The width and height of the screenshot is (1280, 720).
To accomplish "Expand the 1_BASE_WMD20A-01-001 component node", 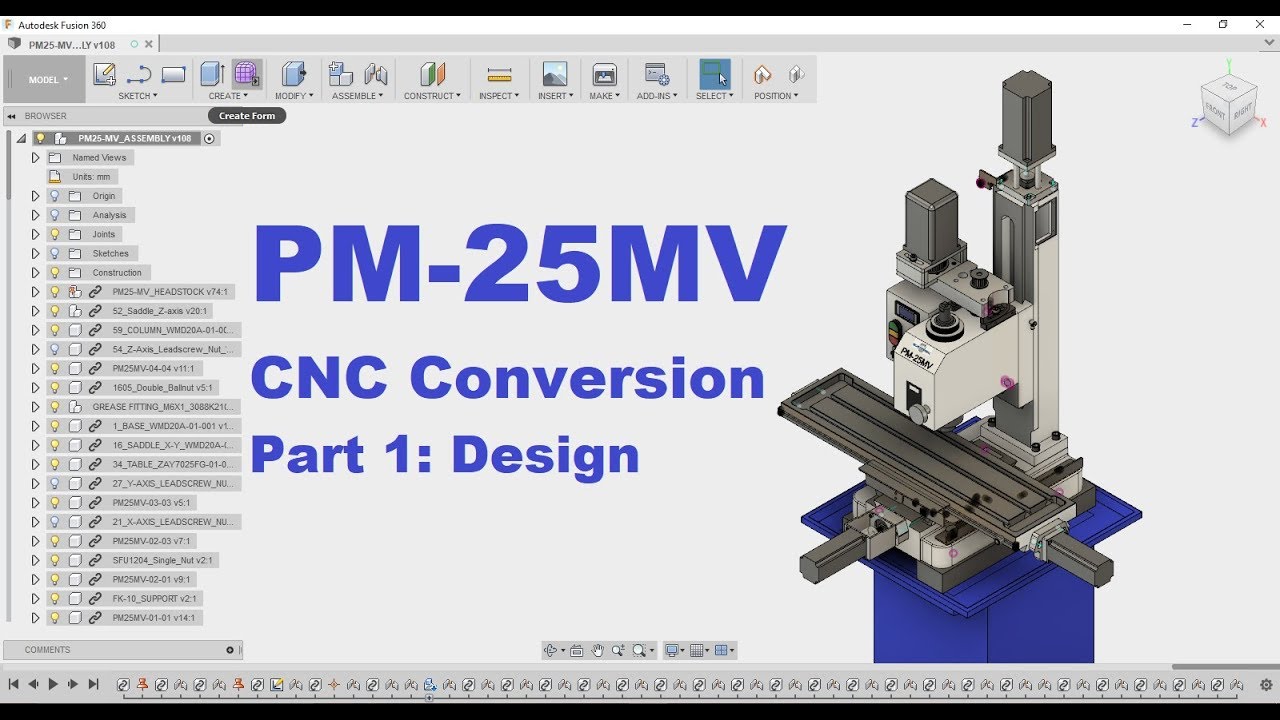I will pos(35,426).
